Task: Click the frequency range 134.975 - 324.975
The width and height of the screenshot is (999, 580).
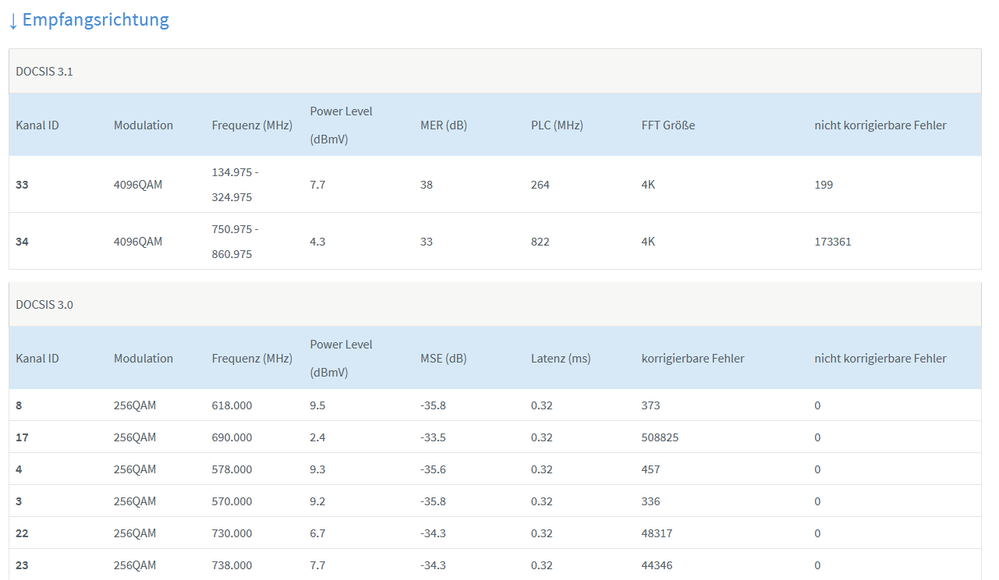Action: tap(235, 185)
